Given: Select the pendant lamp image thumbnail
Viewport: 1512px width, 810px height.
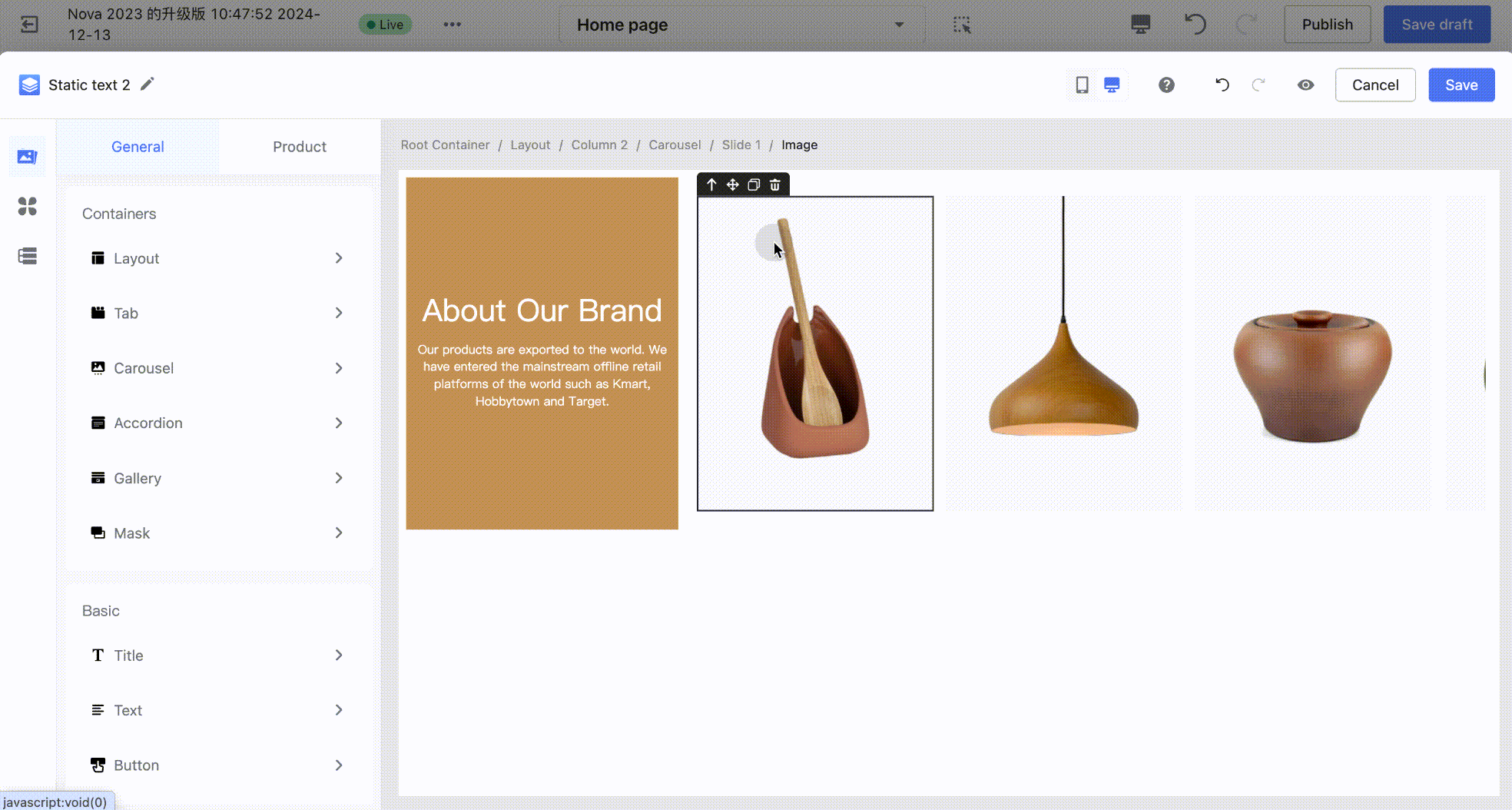Looking at the screenshot, I should point(1063,354).
